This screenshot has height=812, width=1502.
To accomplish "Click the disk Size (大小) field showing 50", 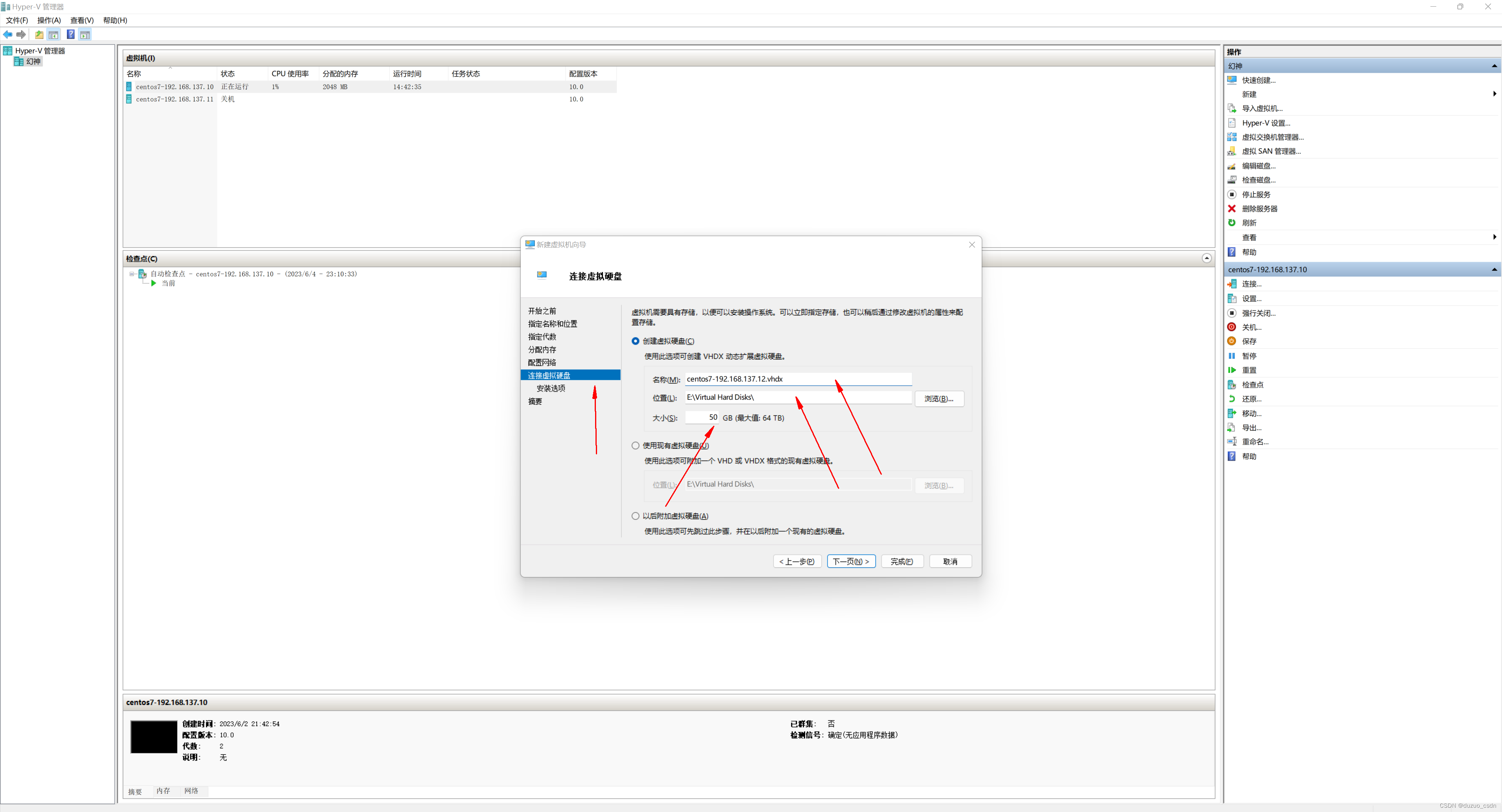I will click(702, 417).
